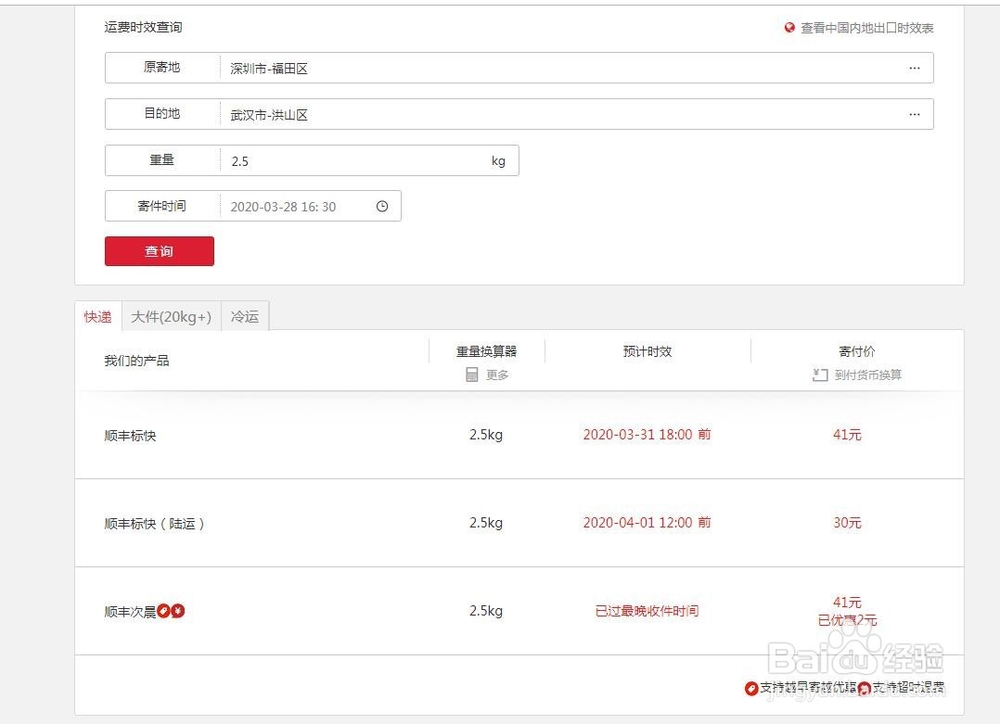
Task: Select the 顺丰标快（陆运） product name
Action: pos(154,524)
